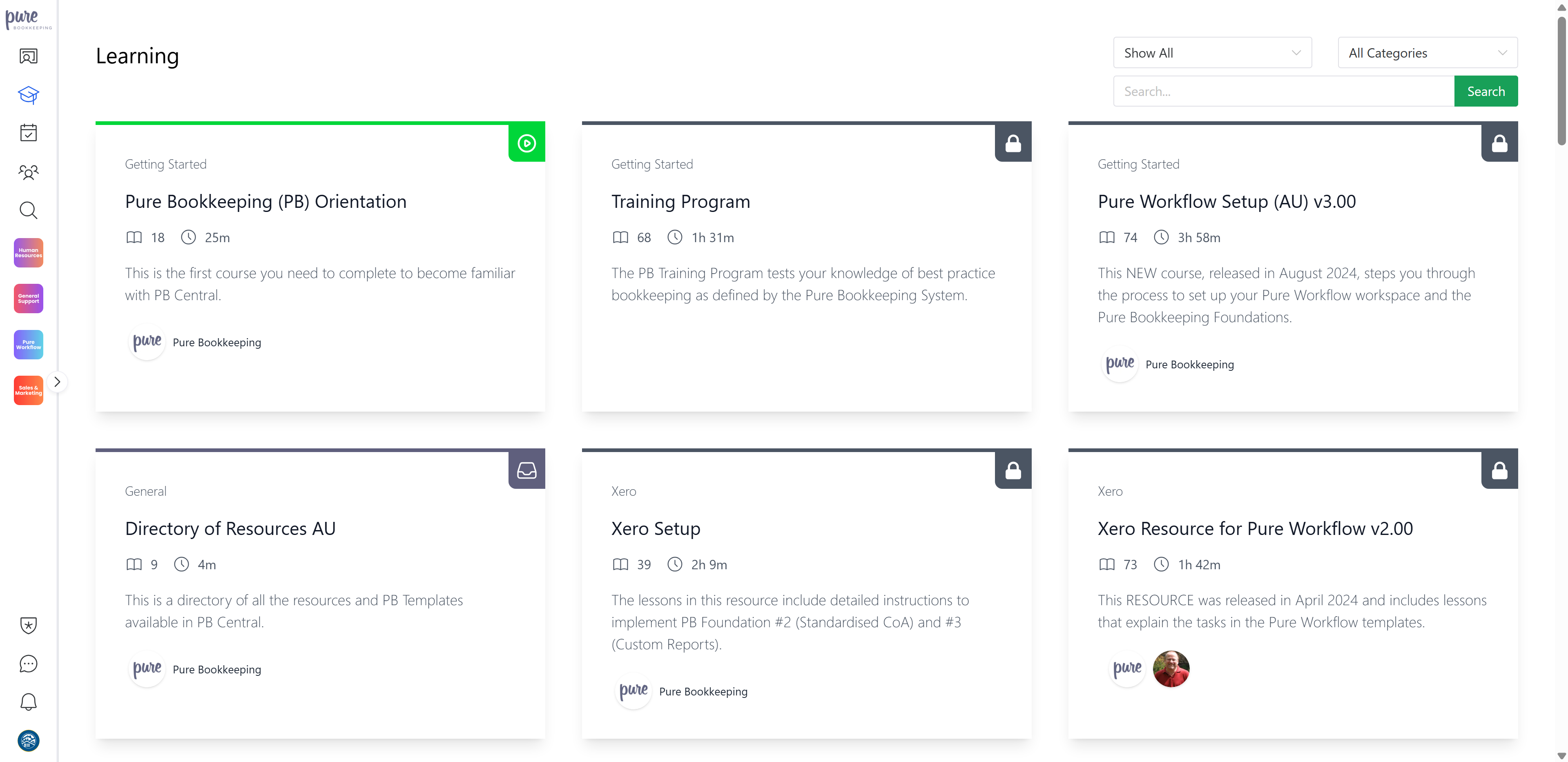Click the green play icon on PB Orientation

pyautogui.click(x=526, y=144)
